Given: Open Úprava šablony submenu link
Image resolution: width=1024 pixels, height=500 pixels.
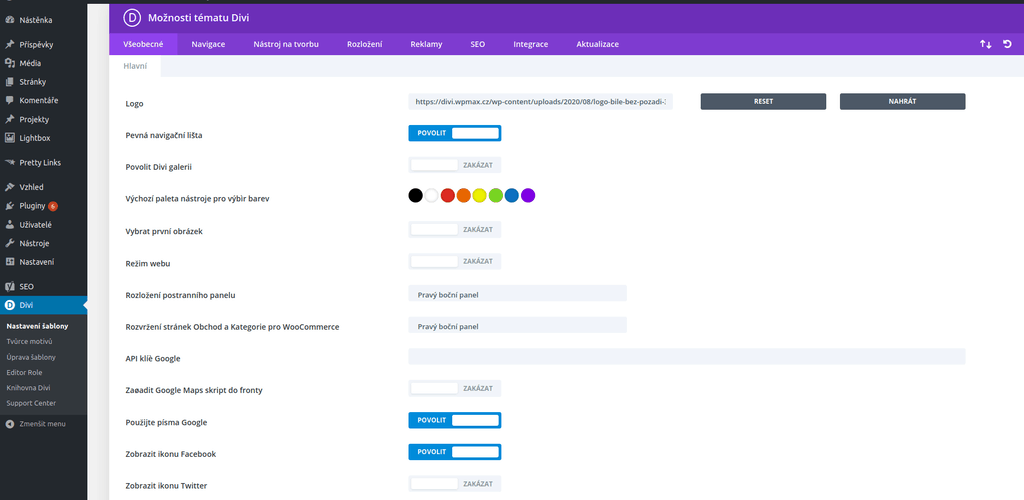Looking at the screenshot, I should tap(31, 357).
